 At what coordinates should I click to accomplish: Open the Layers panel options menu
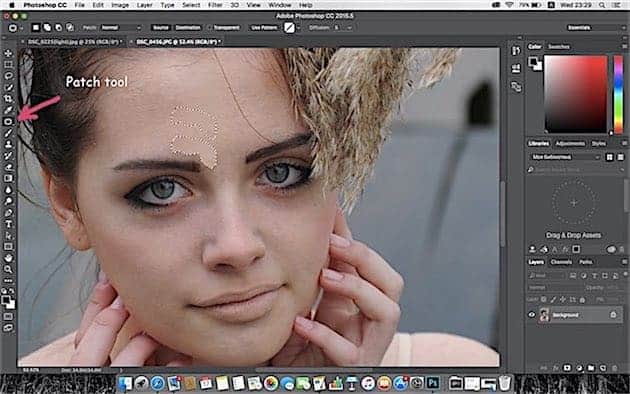coord(624,262)
